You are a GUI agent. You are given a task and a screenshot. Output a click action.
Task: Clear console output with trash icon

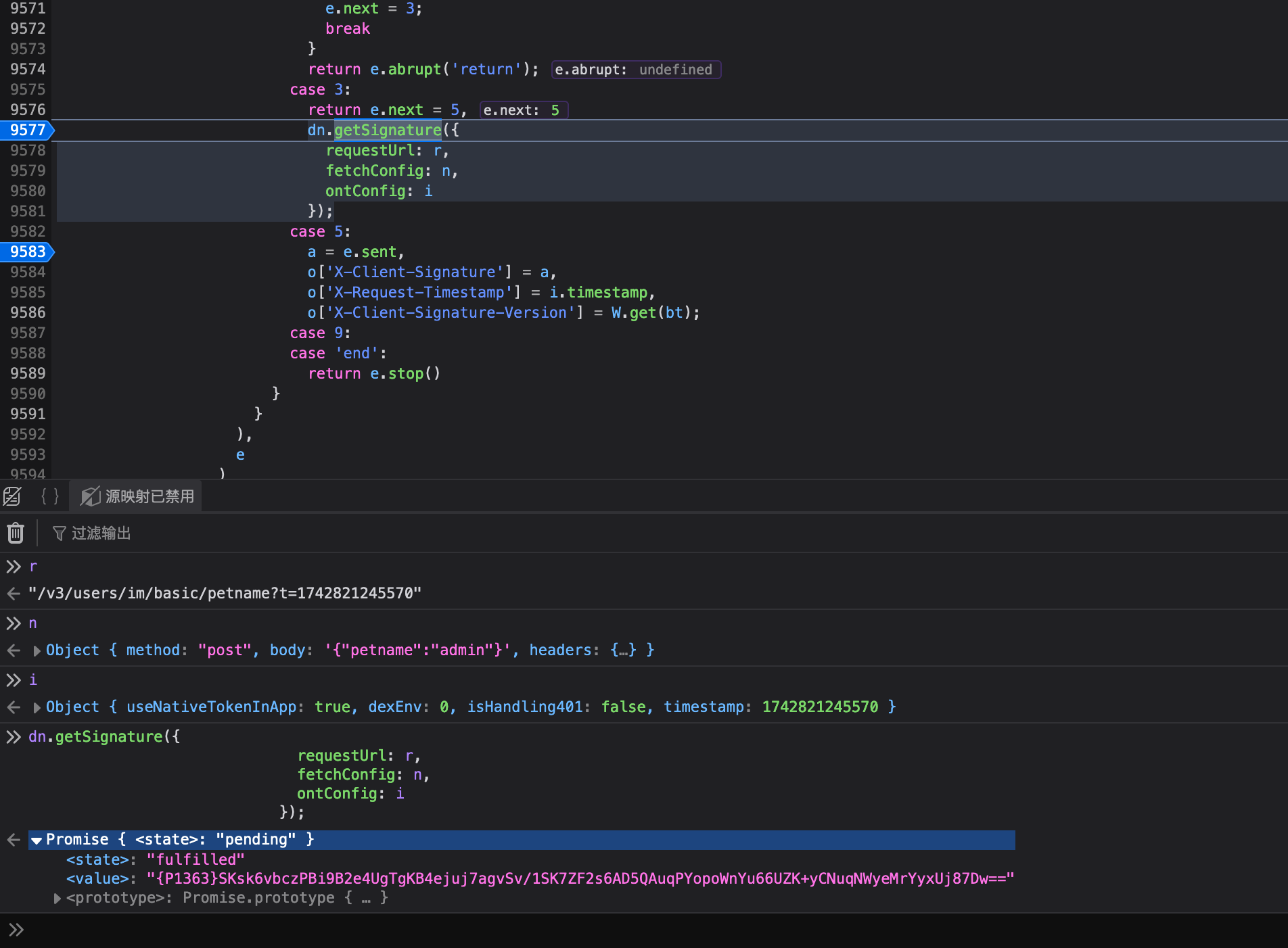pyautogui.click(x=16, y=533)
